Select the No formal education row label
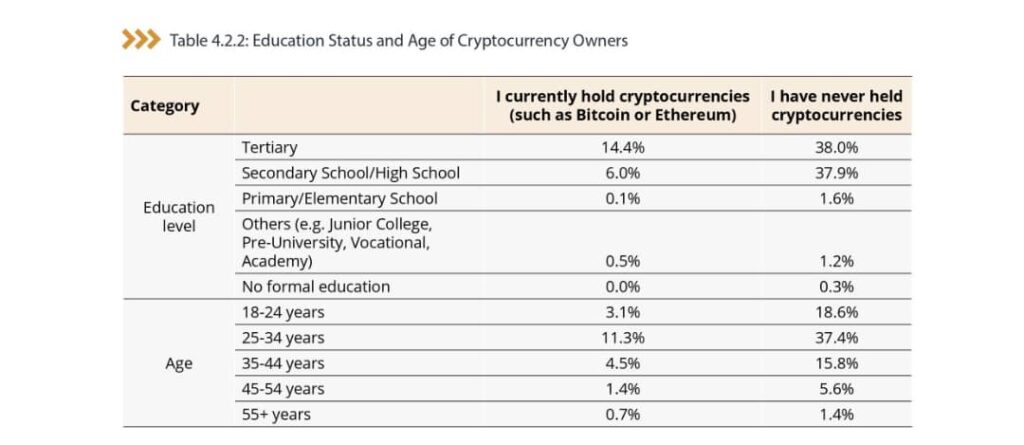This screenshot has width=1024, height=445. point(316,287)
